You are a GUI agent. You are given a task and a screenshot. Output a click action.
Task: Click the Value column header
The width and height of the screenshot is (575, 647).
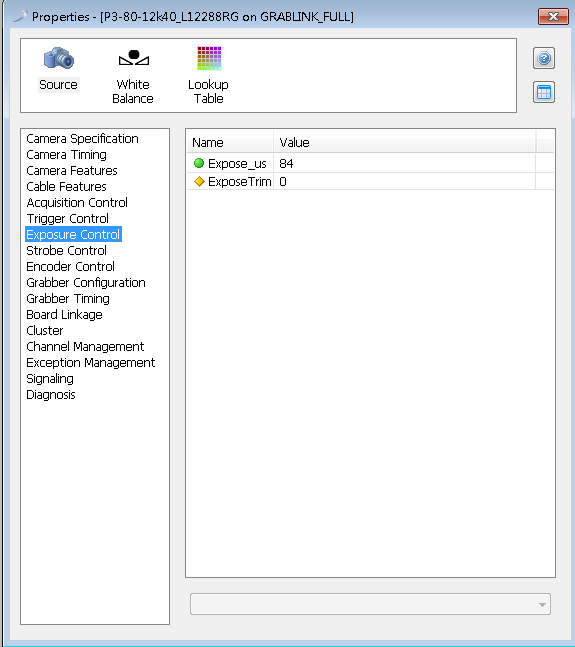[x=405, y=143]
